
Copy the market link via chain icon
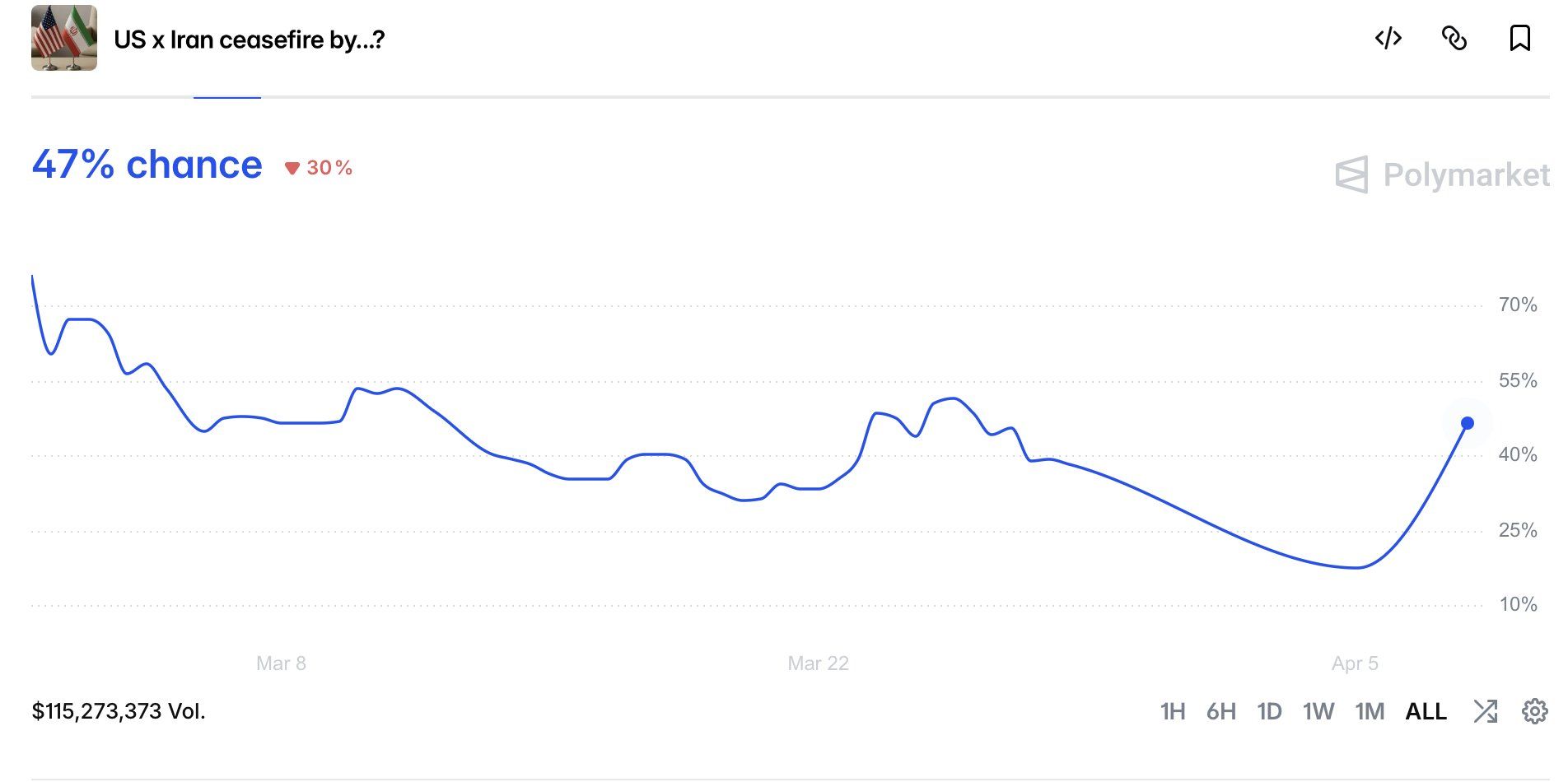1454,38
